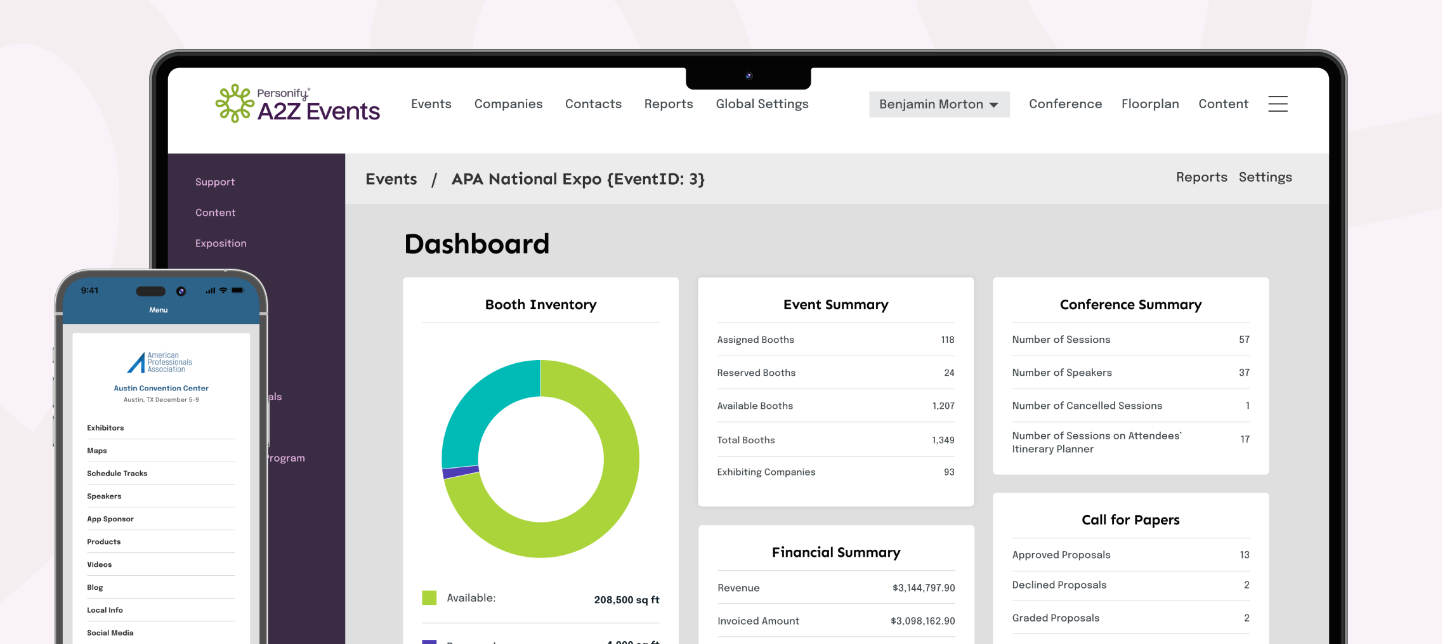Click the Booth Inventory card title
This screenshot has width=1442, height=644.
point(540,305)
